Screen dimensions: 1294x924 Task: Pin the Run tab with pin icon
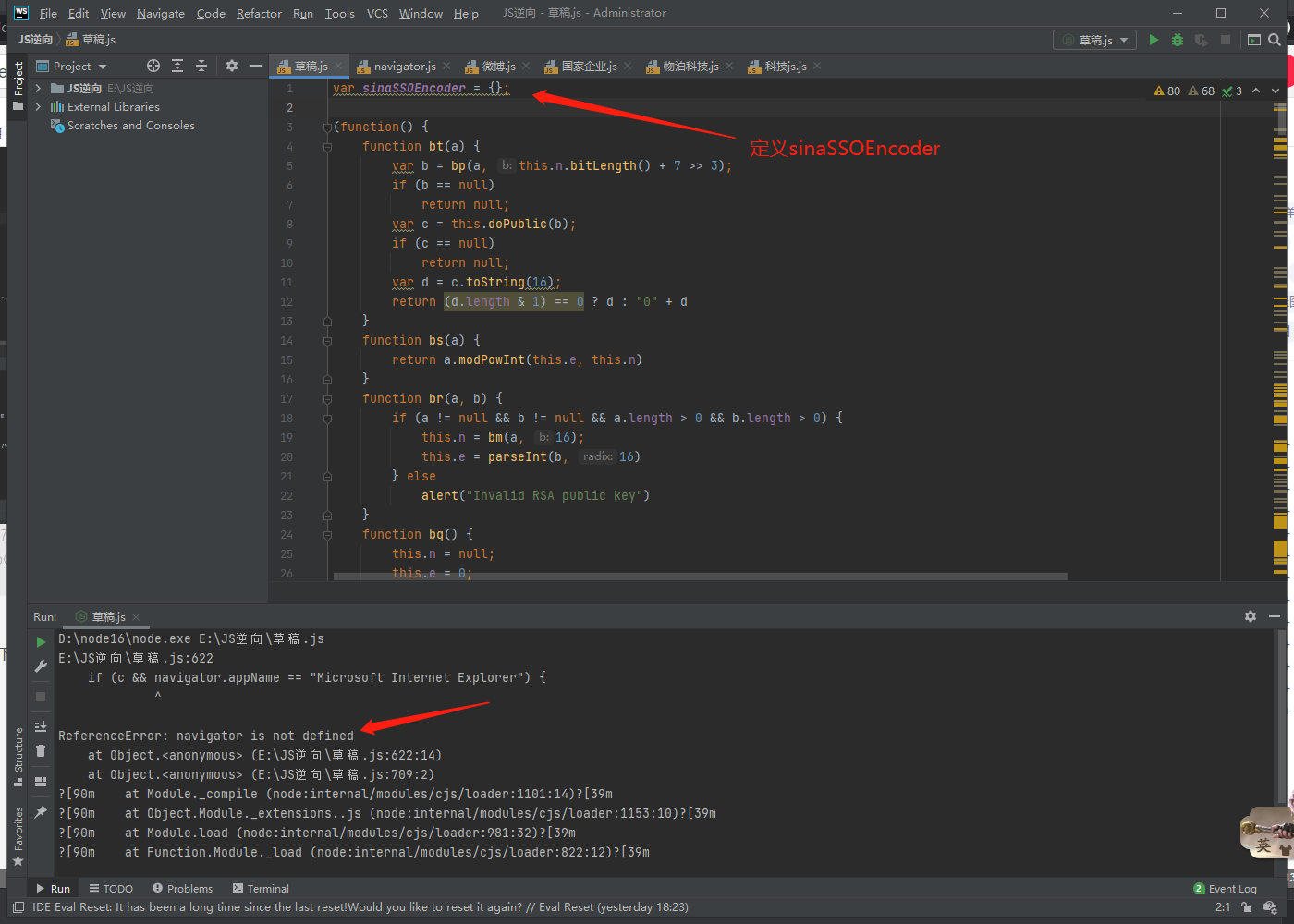[41, 812]
